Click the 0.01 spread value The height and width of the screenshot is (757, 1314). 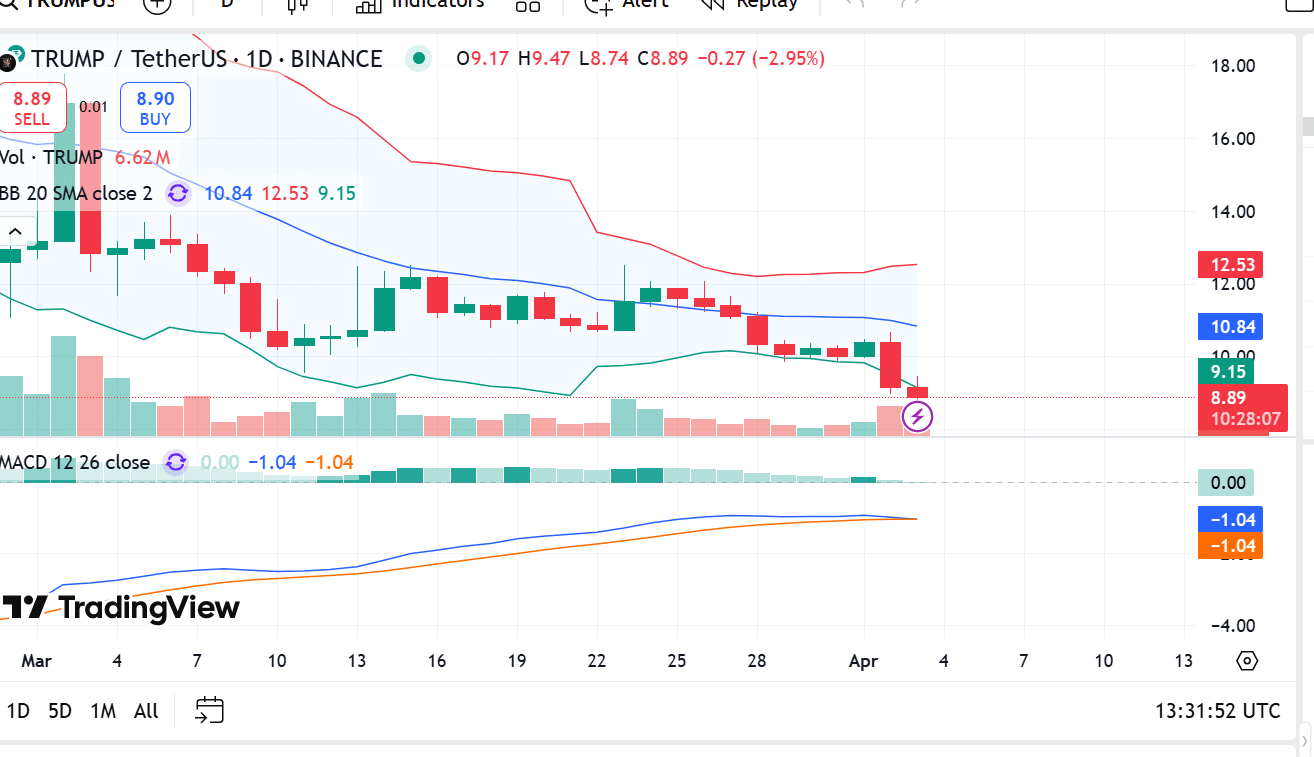tap(93, 107)
